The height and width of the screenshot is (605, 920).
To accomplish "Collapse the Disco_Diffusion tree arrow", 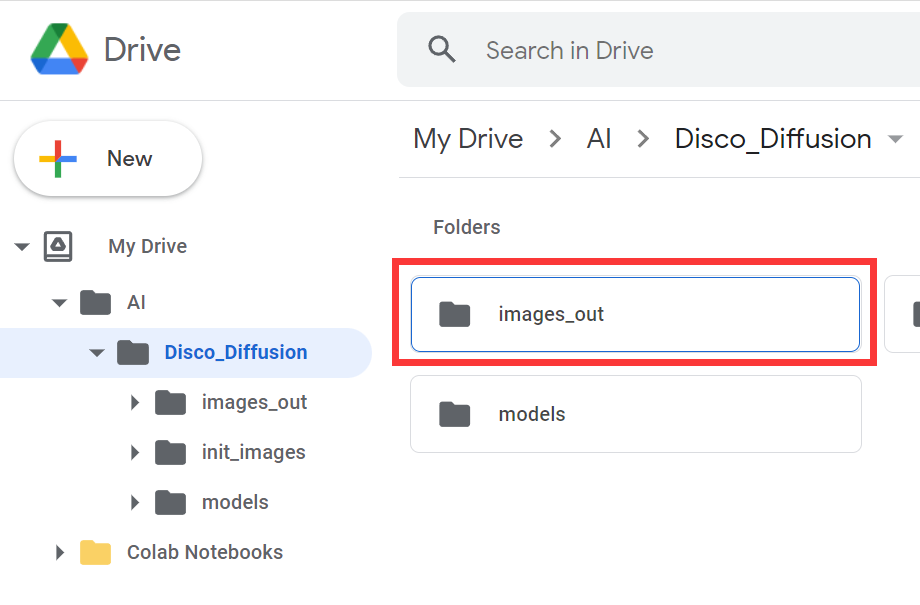I will [97, 353].
